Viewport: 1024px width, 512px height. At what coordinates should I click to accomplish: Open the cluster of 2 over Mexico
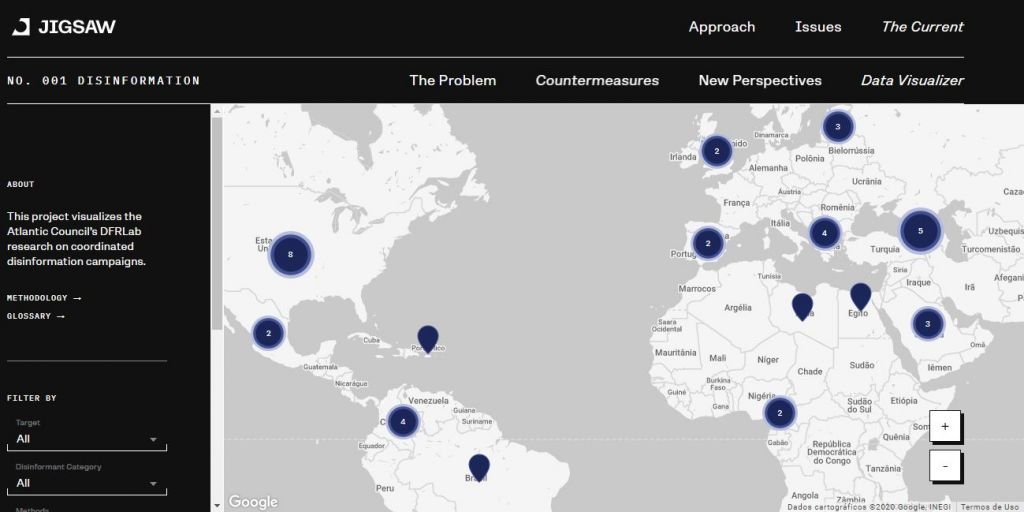click(x=268, y=334)
